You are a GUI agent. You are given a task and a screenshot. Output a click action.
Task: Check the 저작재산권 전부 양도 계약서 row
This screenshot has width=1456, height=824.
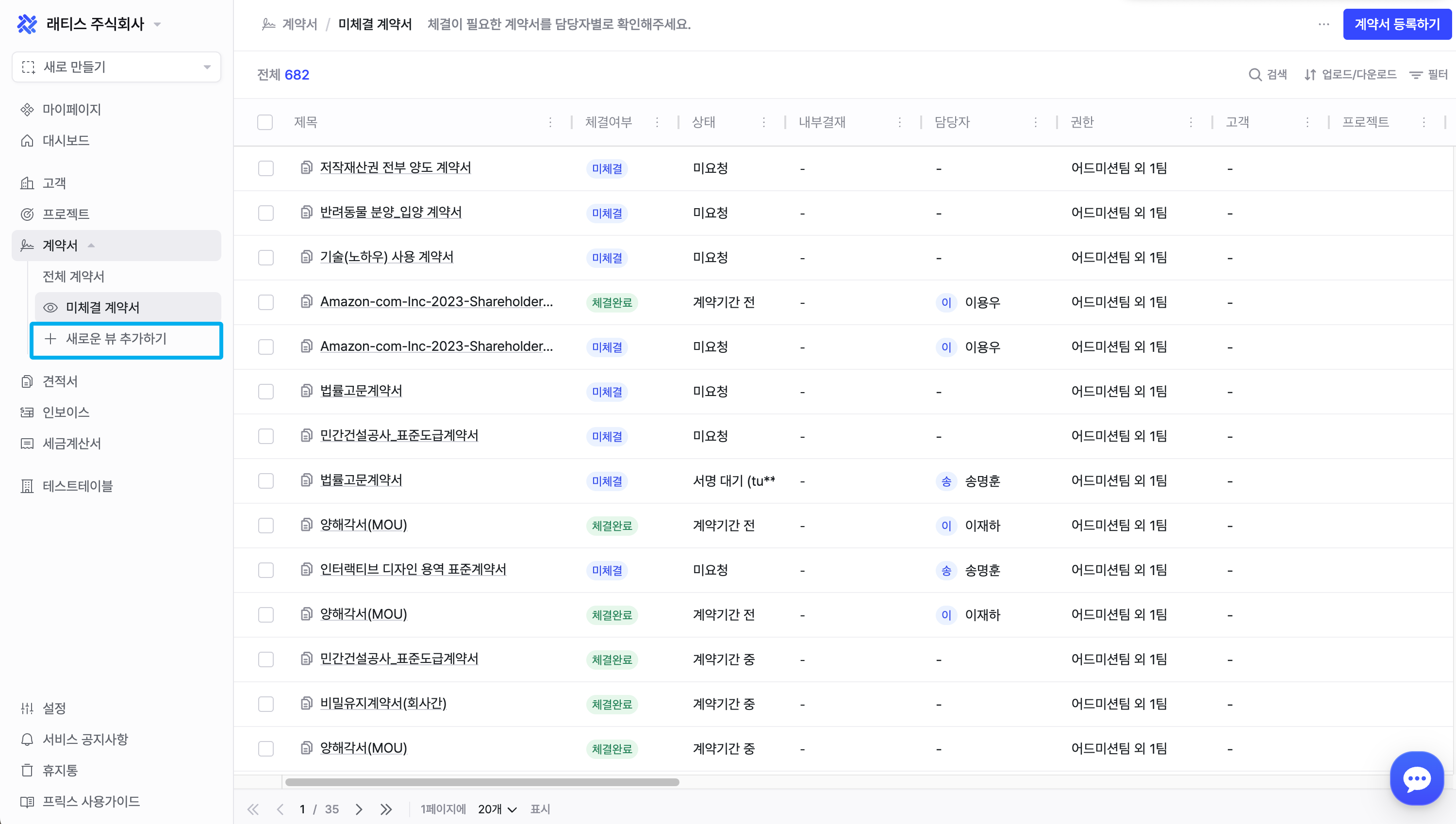tap(265, 168)
